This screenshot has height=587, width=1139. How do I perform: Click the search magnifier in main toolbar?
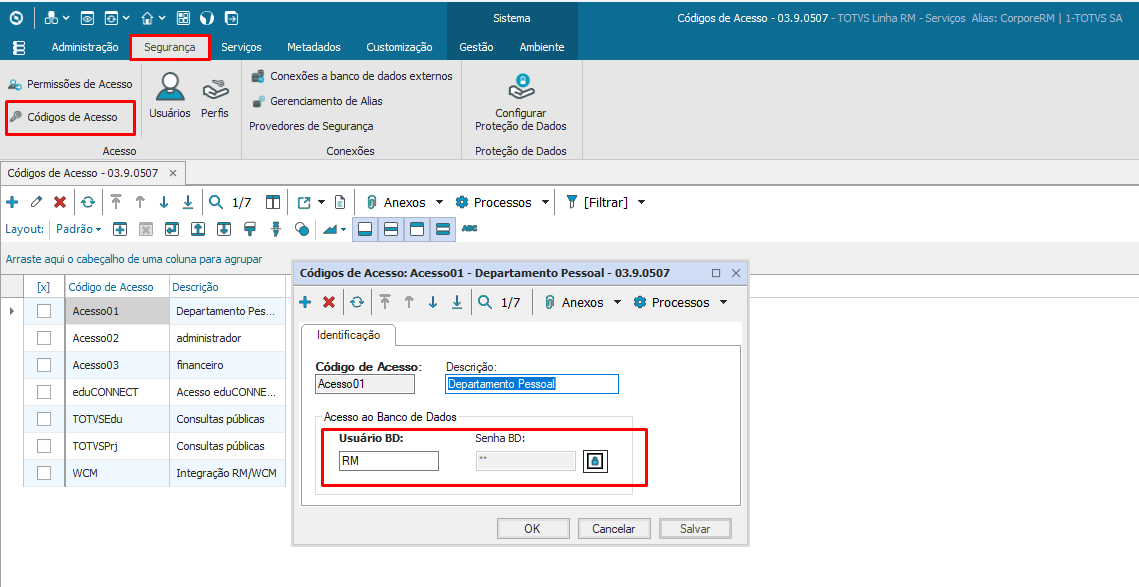coord(216,202)
